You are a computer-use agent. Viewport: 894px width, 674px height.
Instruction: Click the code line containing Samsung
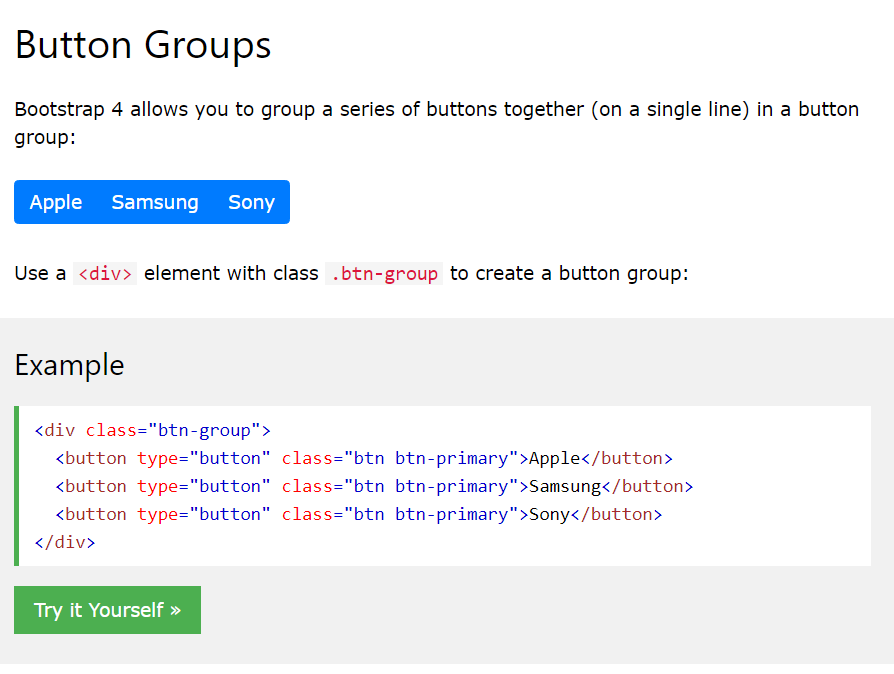coord(374,486)
